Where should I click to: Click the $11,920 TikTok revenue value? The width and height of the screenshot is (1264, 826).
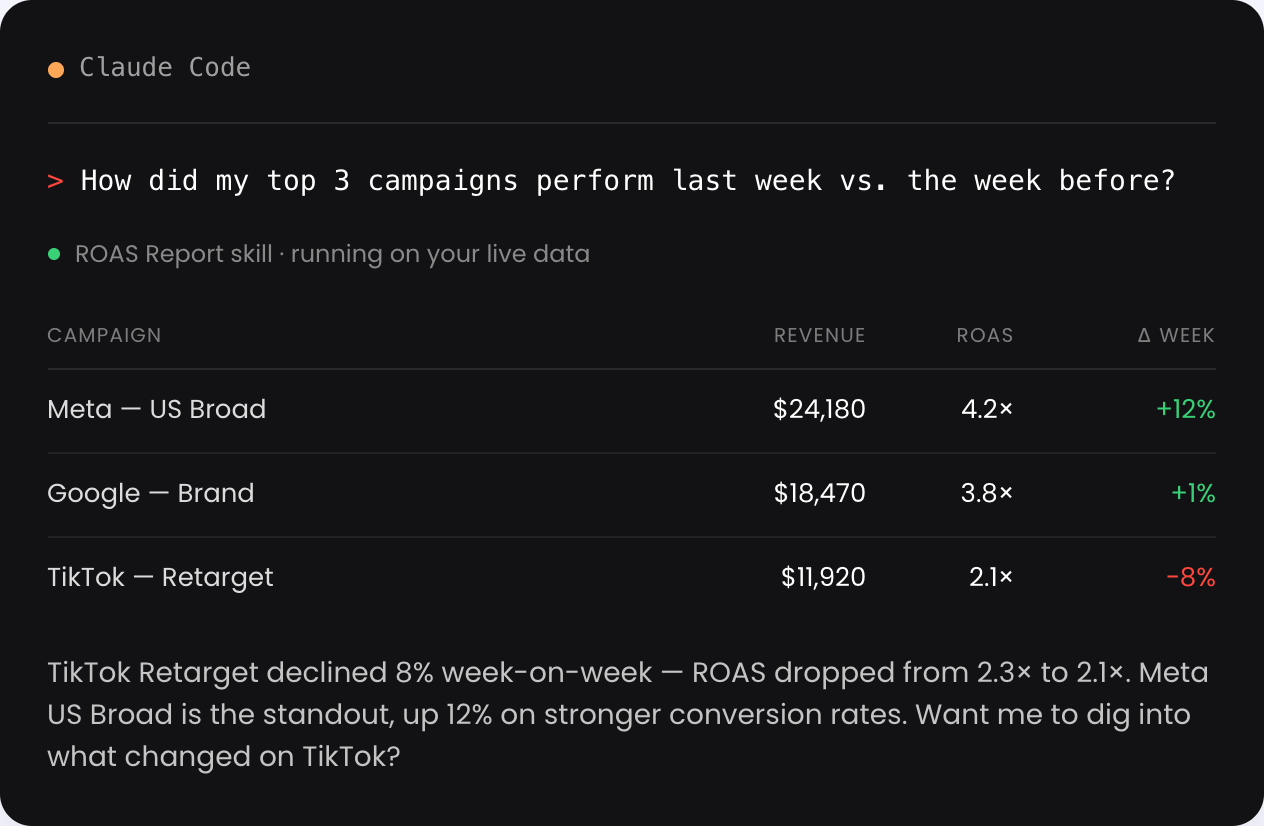[x=824, y=577]
